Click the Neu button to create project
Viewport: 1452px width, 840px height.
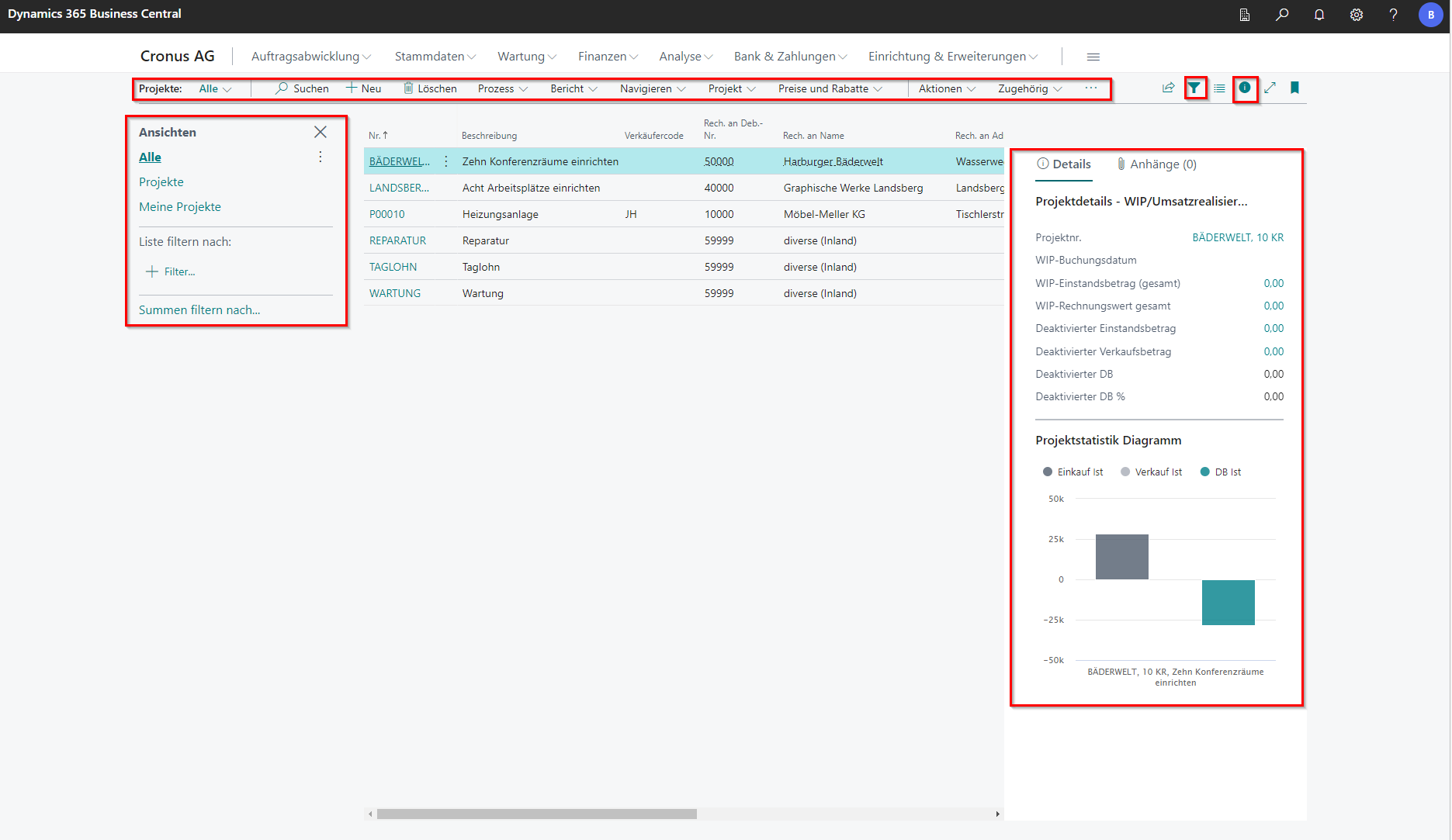(x=364, y=89)
